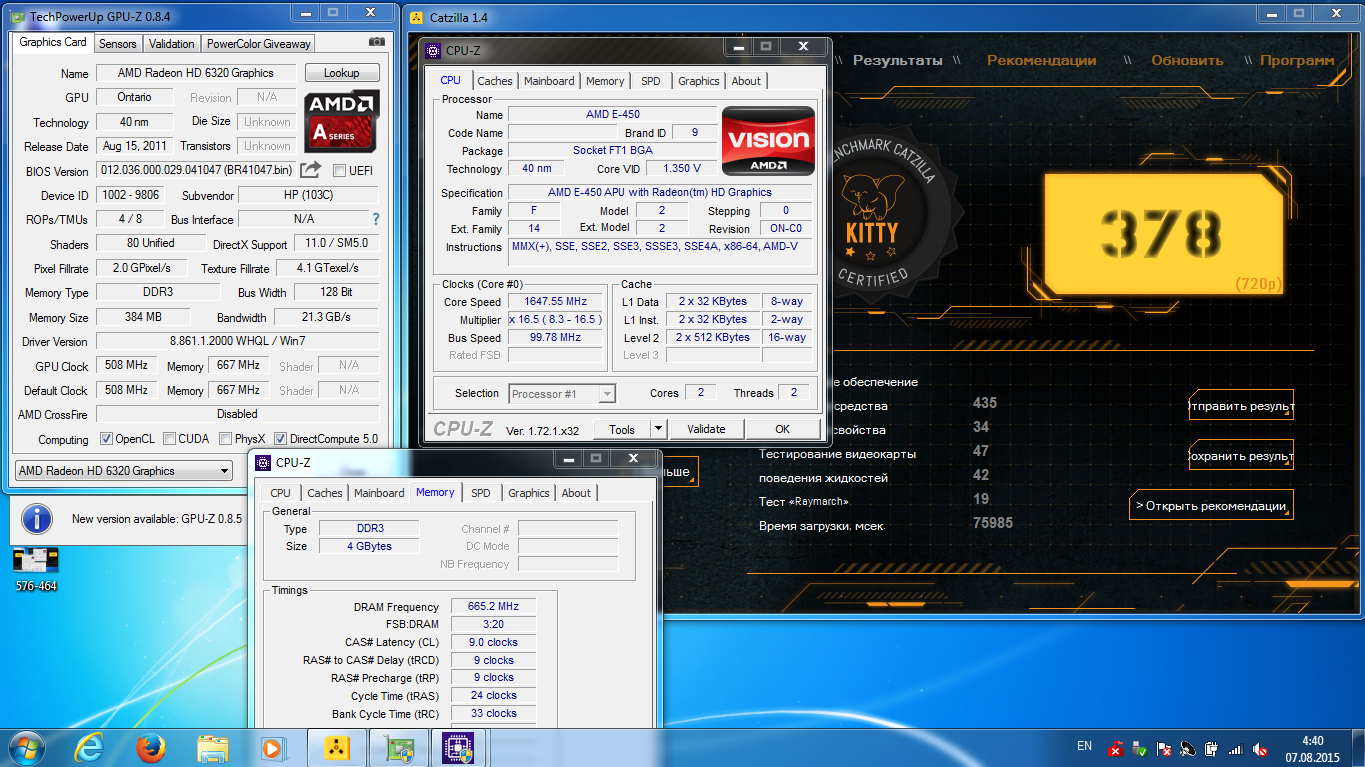
Task: Click the save result button (охранить результ)
Action: (1241, 455)
